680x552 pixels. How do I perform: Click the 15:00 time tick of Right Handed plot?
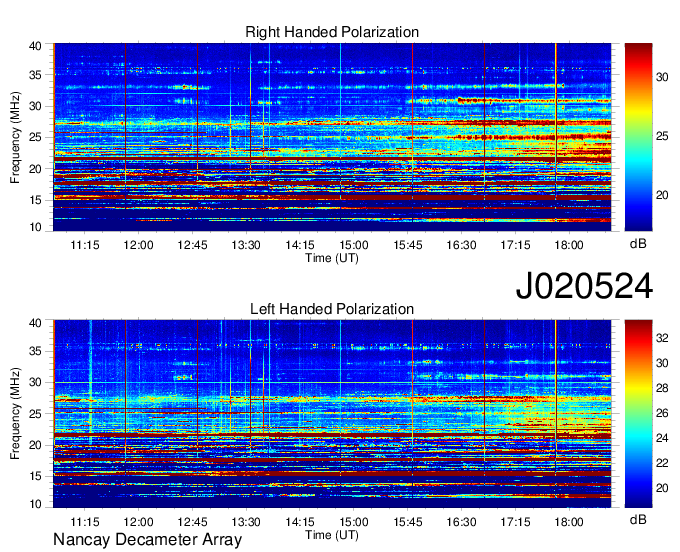click(353, 245)
